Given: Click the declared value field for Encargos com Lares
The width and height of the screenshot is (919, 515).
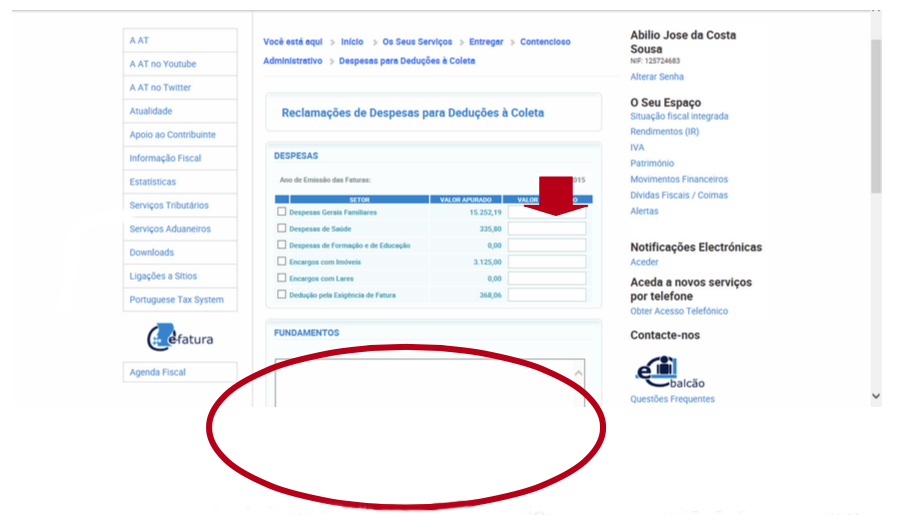Looking at the screenshot, I should (546, 278).
